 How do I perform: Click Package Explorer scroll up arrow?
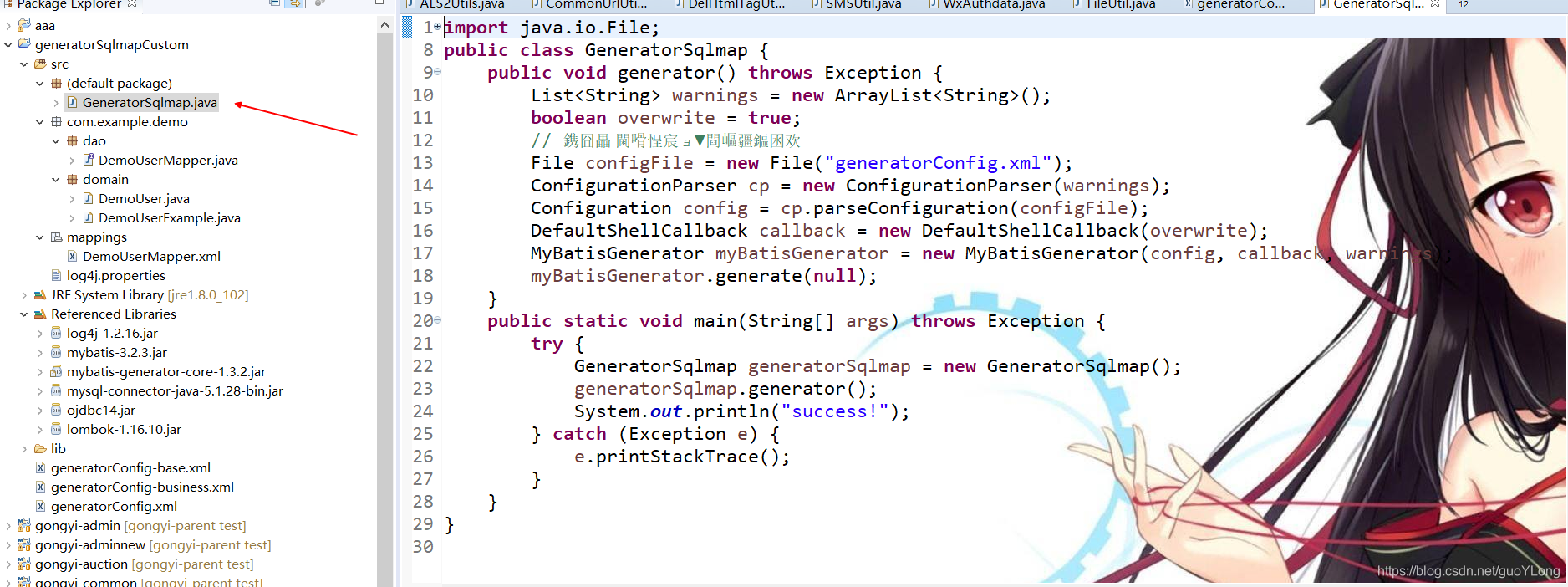pos(384,25)
